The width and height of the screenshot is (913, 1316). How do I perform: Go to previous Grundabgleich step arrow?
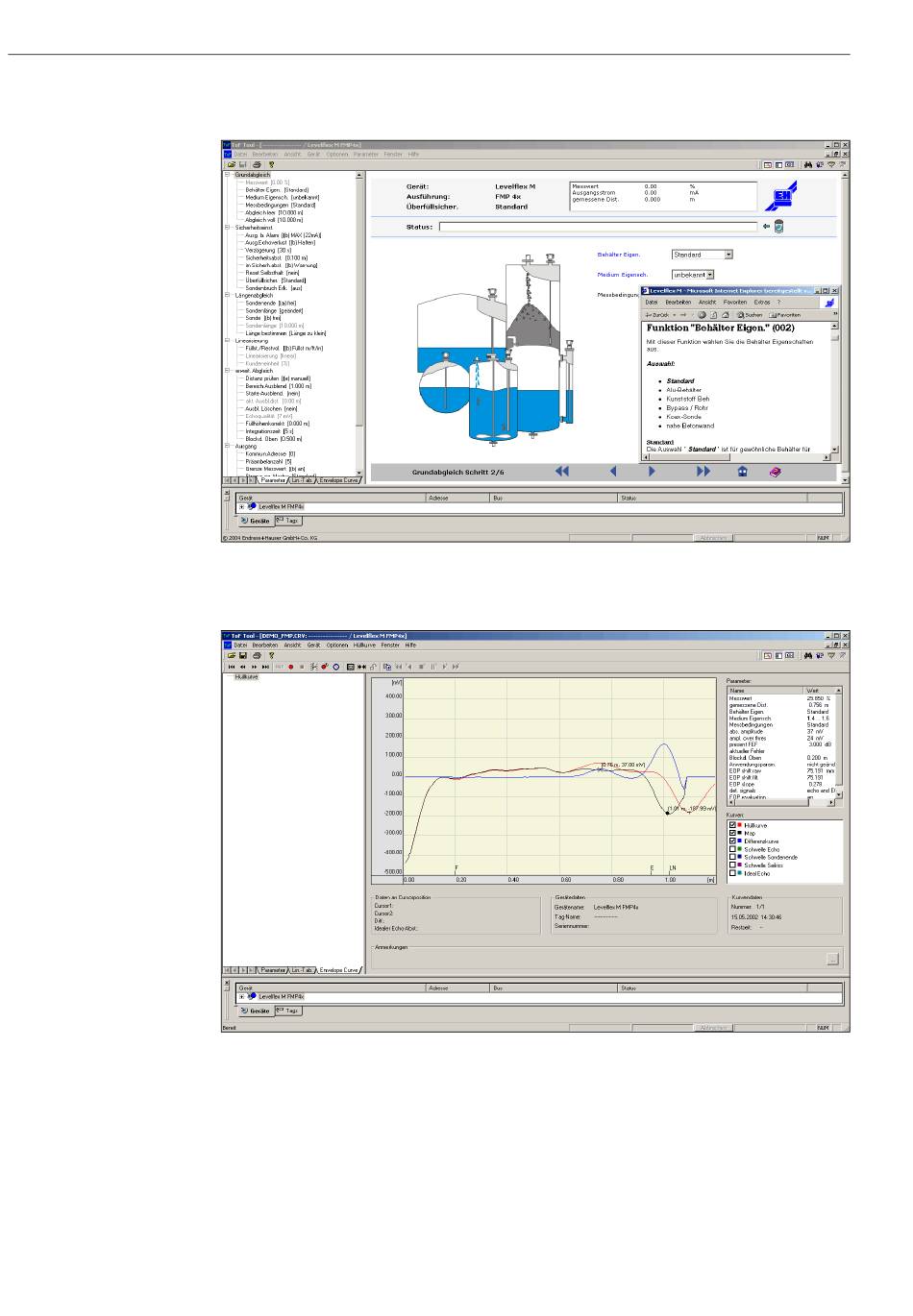pyautogui.click(x=613, y=472)
